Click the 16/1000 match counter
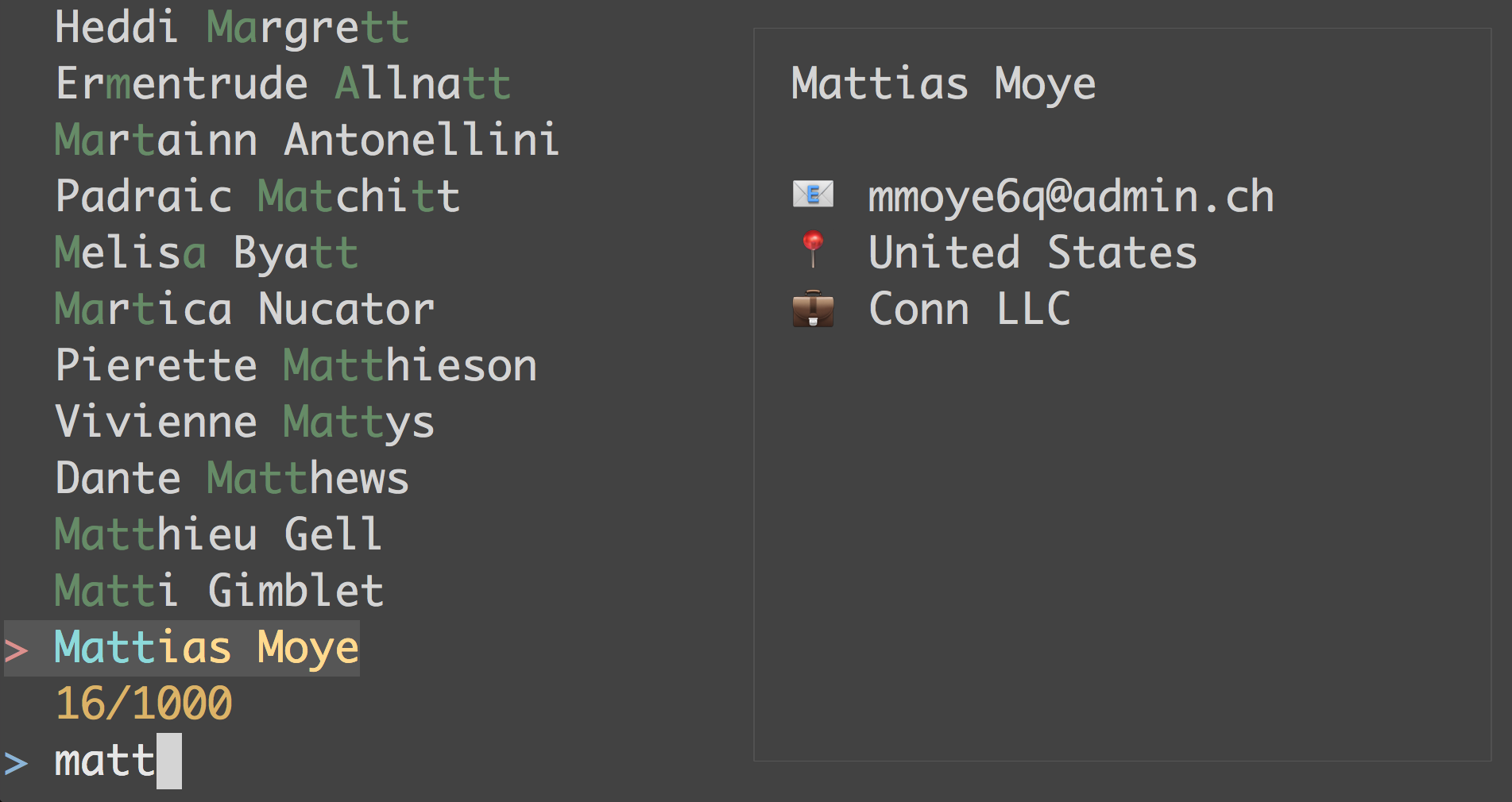 [144, 704]
